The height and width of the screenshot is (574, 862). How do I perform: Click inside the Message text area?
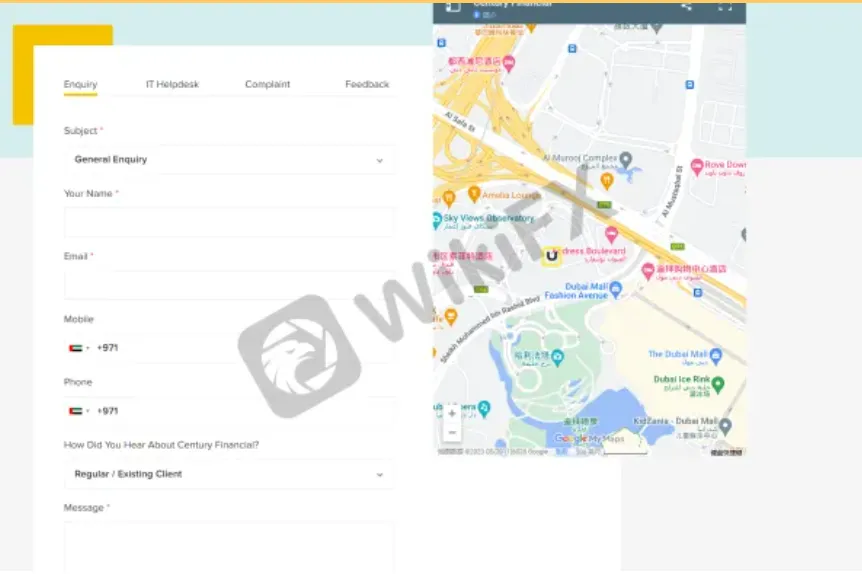(229, 547)
